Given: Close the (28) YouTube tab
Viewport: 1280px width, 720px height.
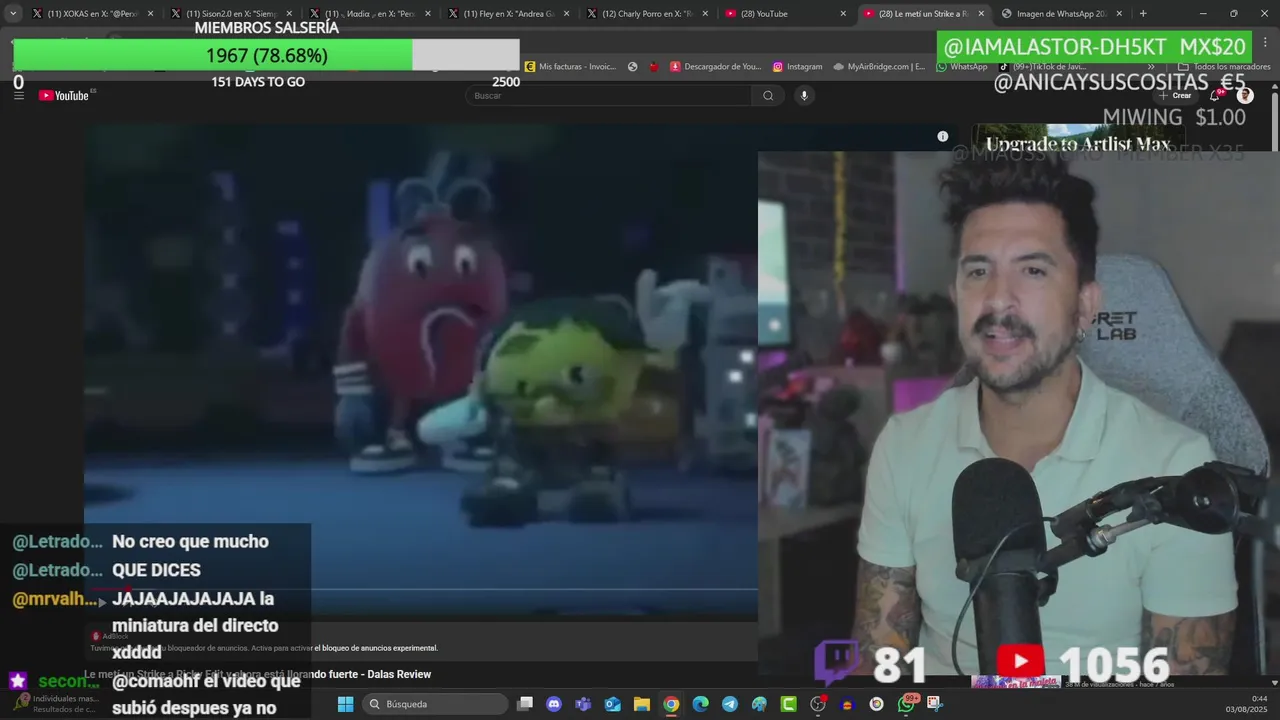Looking at the screenshot, I should click(843, 14).
